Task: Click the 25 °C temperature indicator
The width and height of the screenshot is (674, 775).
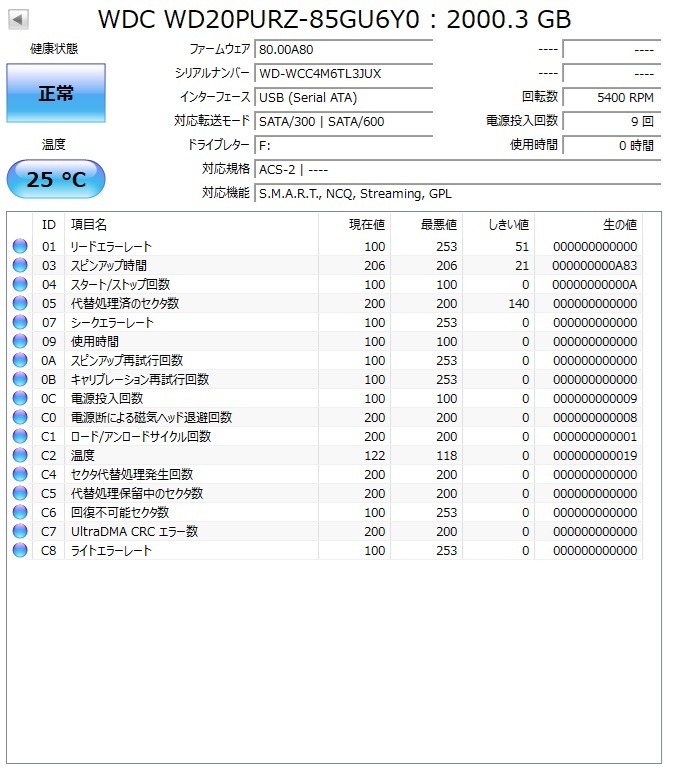Action: click(56, 179)
